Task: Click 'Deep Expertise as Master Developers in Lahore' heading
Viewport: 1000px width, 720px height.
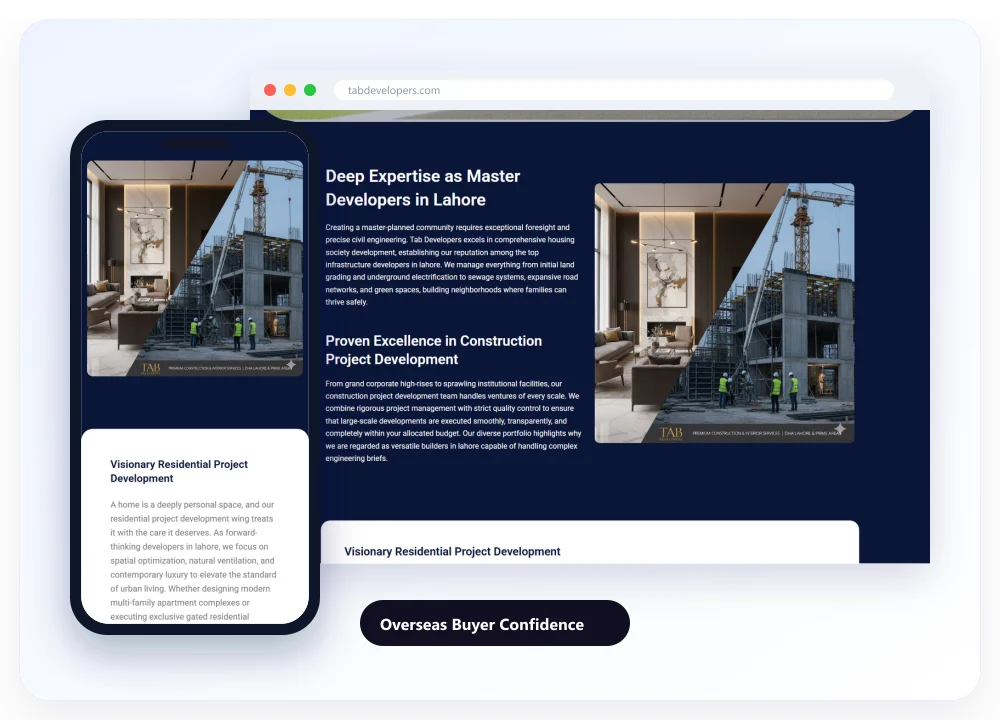Action: 423,188
